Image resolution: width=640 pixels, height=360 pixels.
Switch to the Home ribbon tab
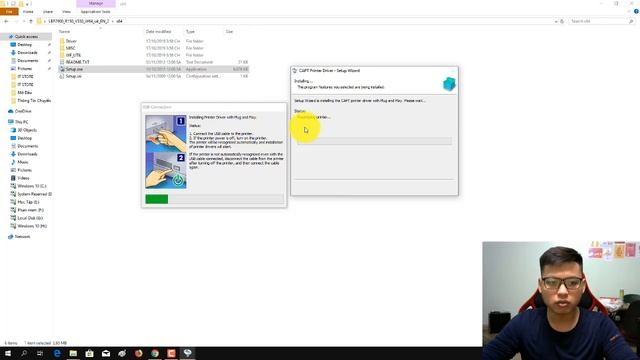point(28,12)
